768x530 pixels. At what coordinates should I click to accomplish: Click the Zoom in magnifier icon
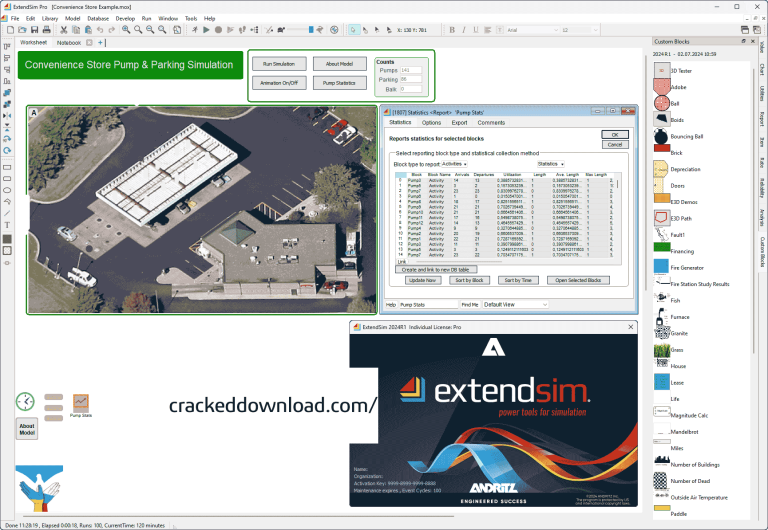tap(126, 30)
